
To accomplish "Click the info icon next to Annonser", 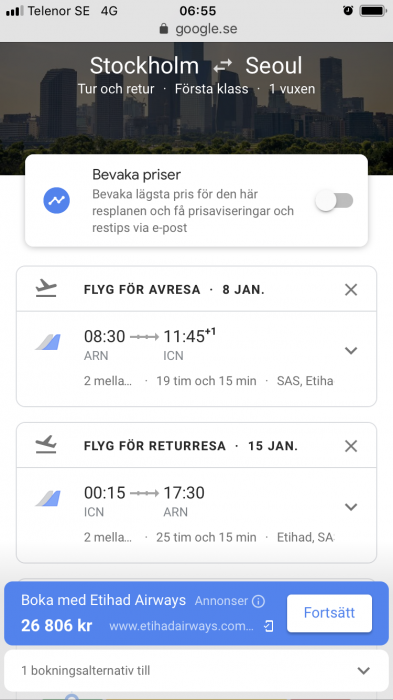I will pyautogui.click(x=258, y=601).
